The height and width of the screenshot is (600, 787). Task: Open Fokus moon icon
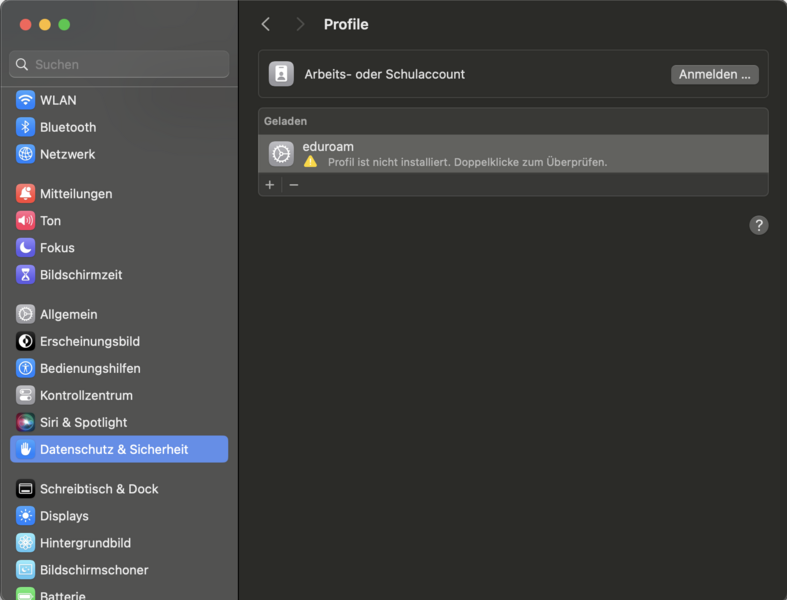click(x=25, y=248)
